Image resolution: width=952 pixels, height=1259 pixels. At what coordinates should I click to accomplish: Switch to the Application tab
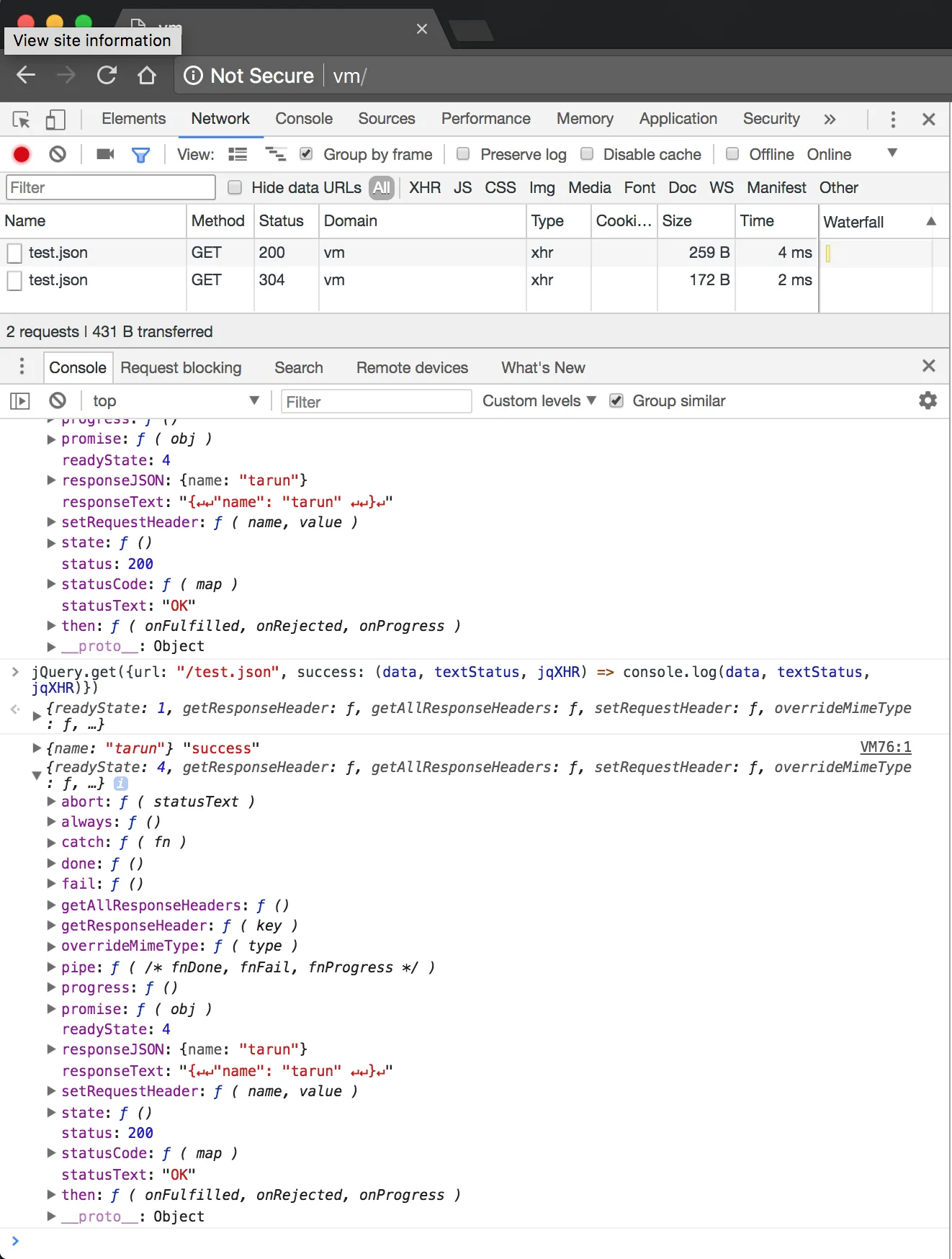pos(678,119)
